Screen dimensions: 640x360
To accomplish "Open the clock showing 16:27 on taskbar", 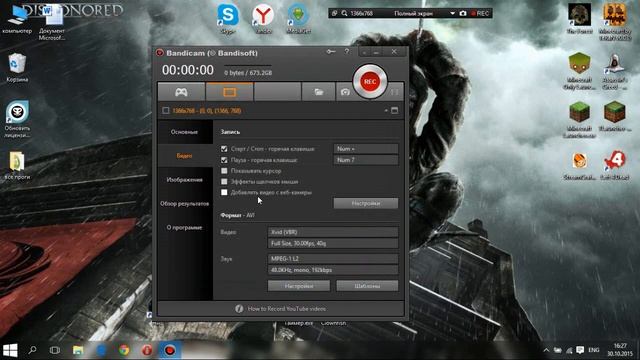I will [x=620, y=350].
